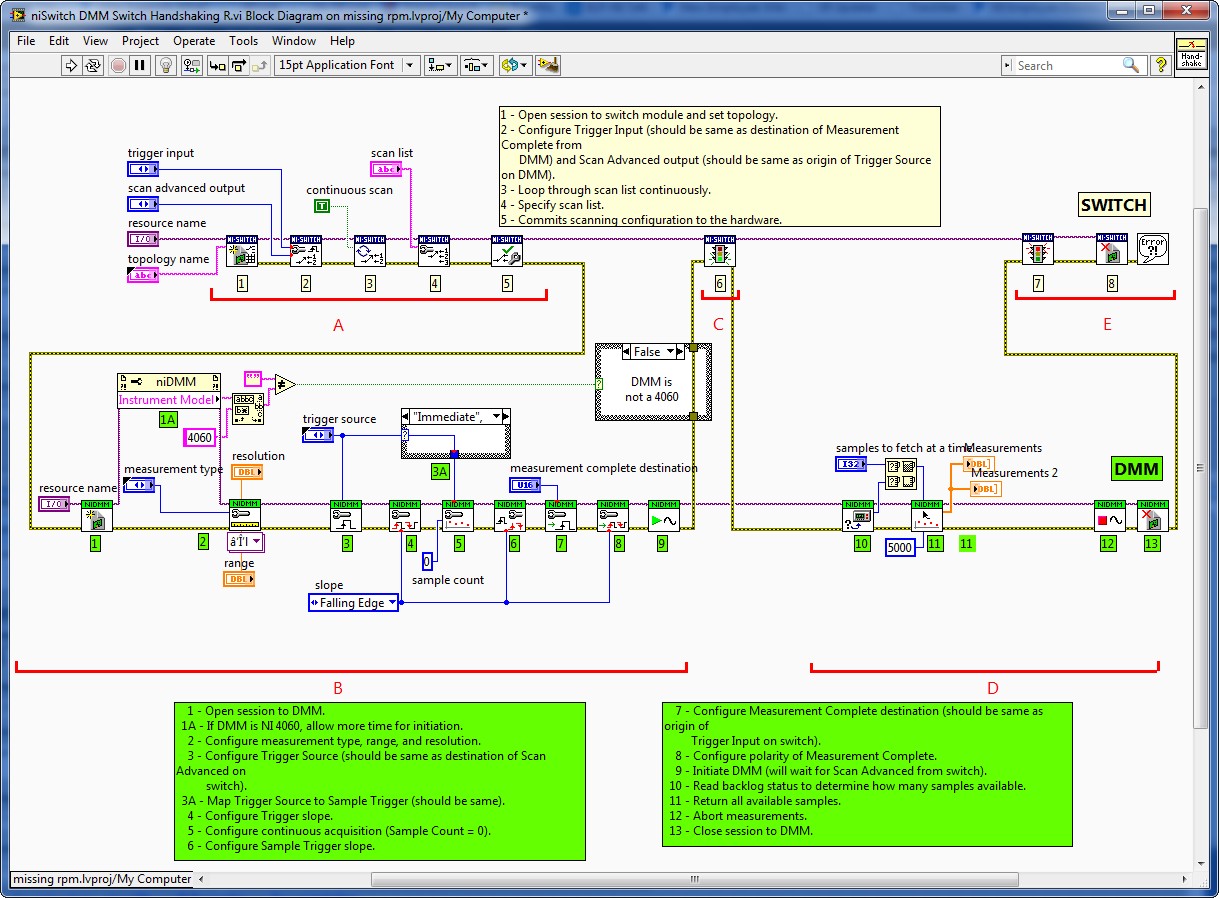This screenshot has height=898, width=1219.
Task: Click the sample count 0 constant
Action: [426, 560]
